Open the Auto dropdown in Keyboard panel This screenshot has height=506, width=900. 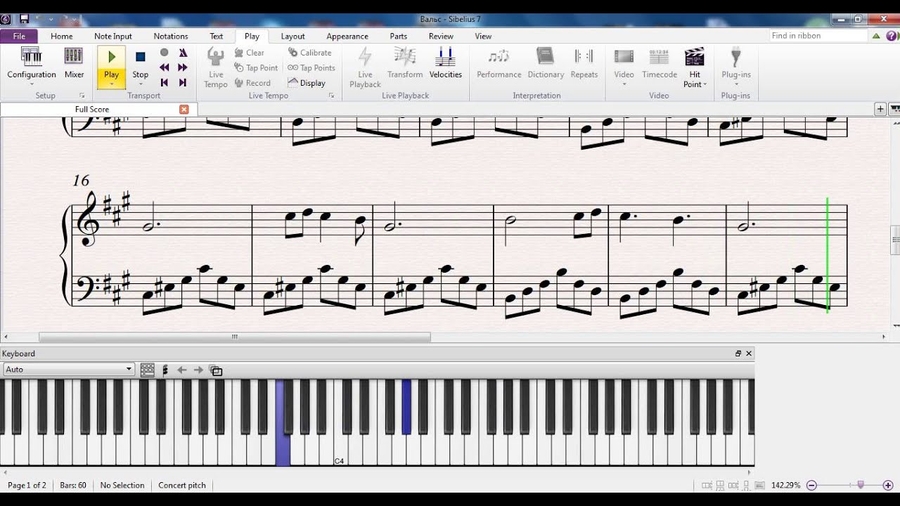point(68,370)
